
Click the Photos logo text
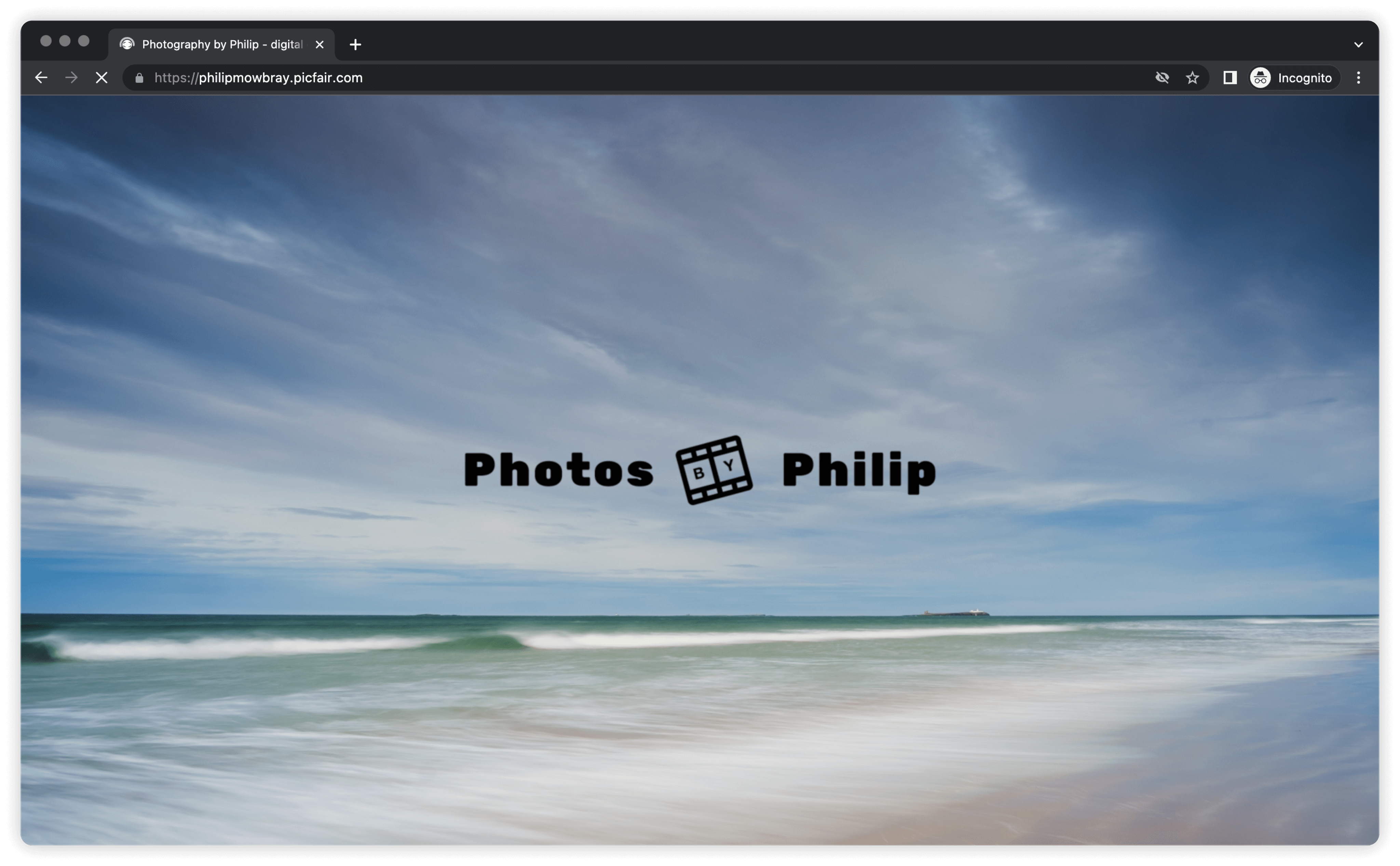point(558,470)
